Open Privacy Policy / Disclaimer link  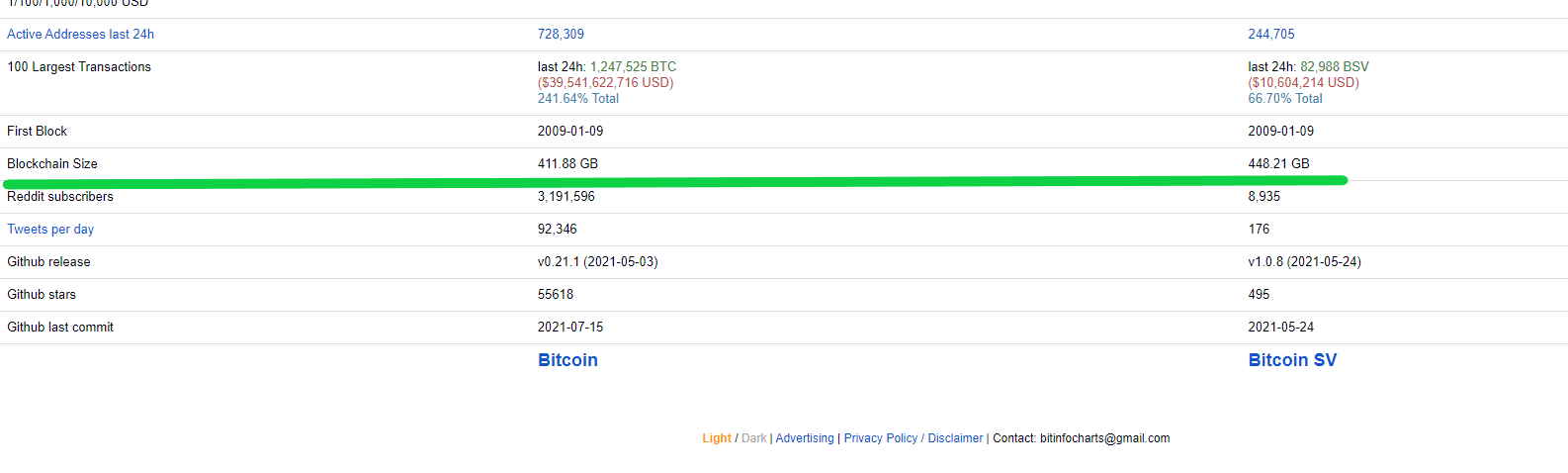tap(914, 438)
